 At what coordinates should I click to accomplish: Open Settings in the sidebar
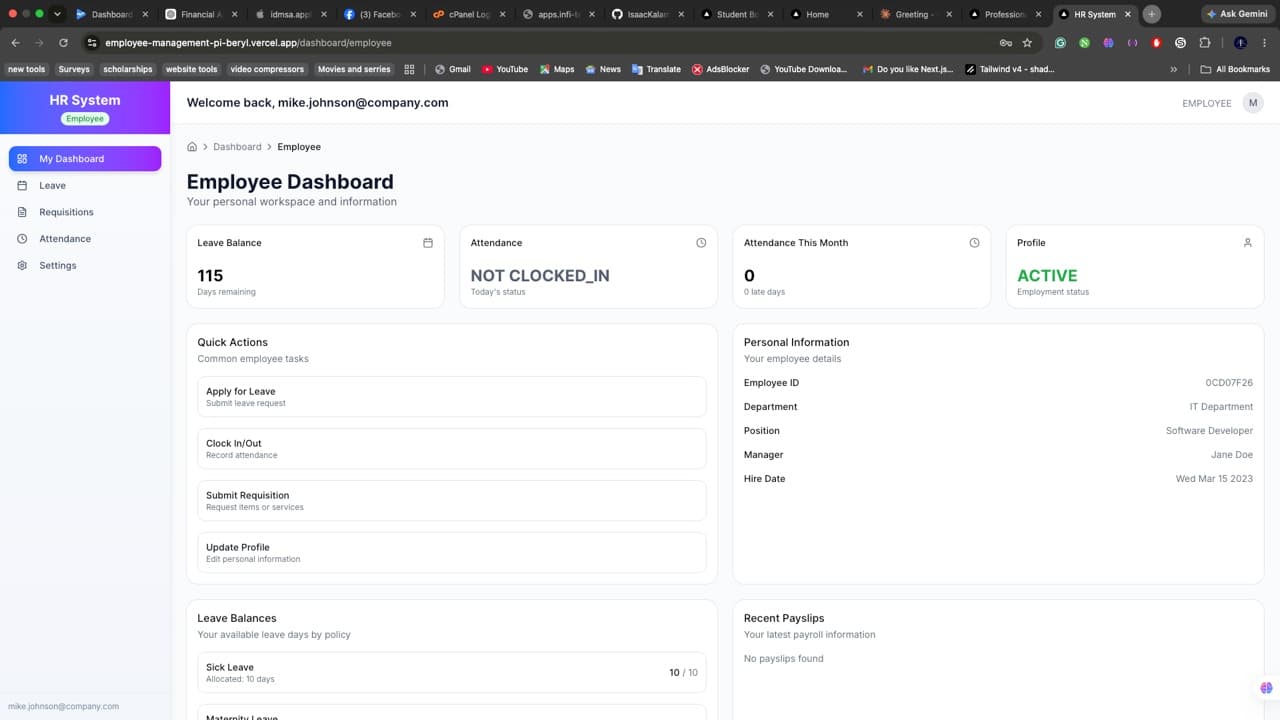tap(85, 265)
